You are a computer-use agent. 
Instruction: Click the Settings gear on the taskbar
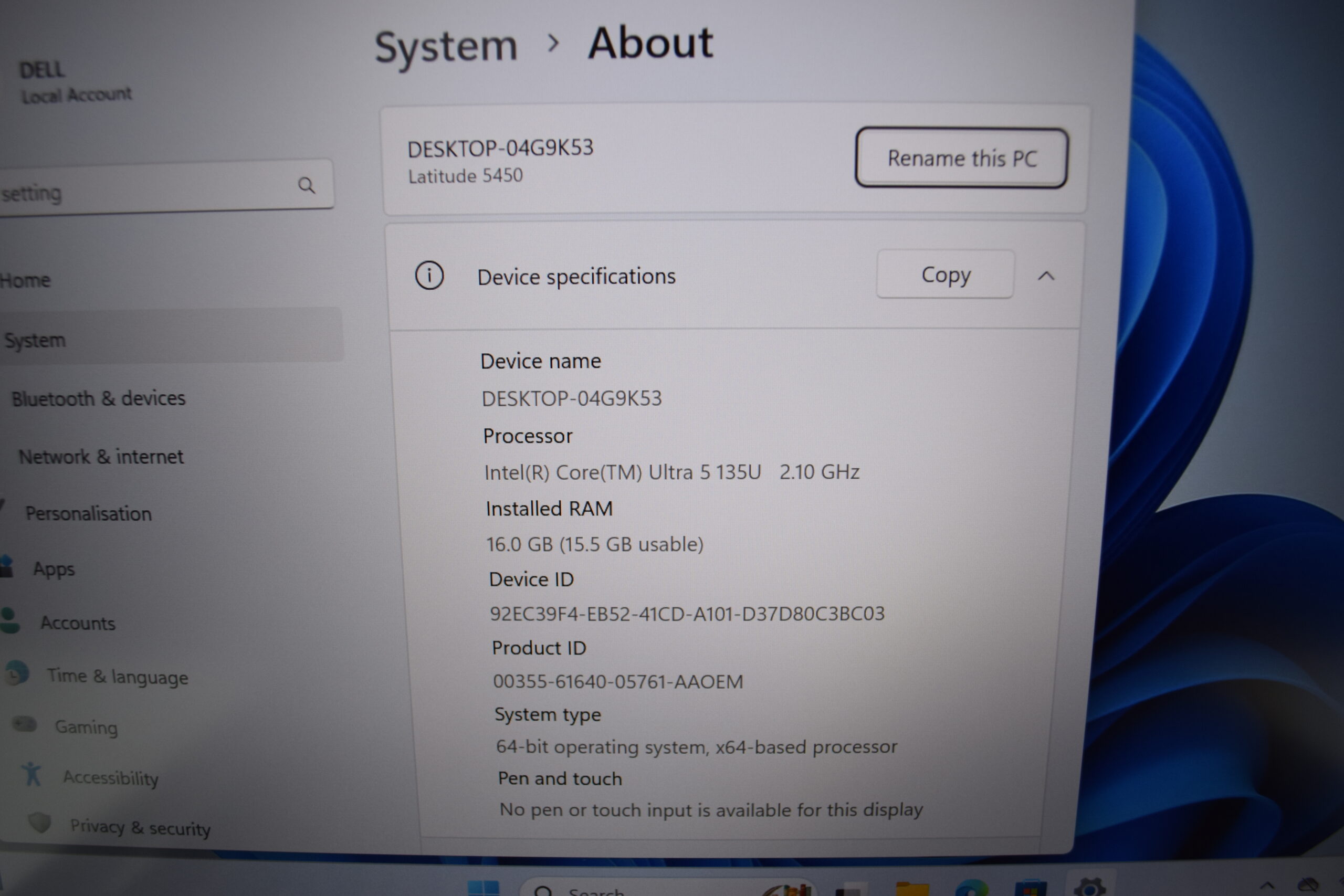(1089, 887)
